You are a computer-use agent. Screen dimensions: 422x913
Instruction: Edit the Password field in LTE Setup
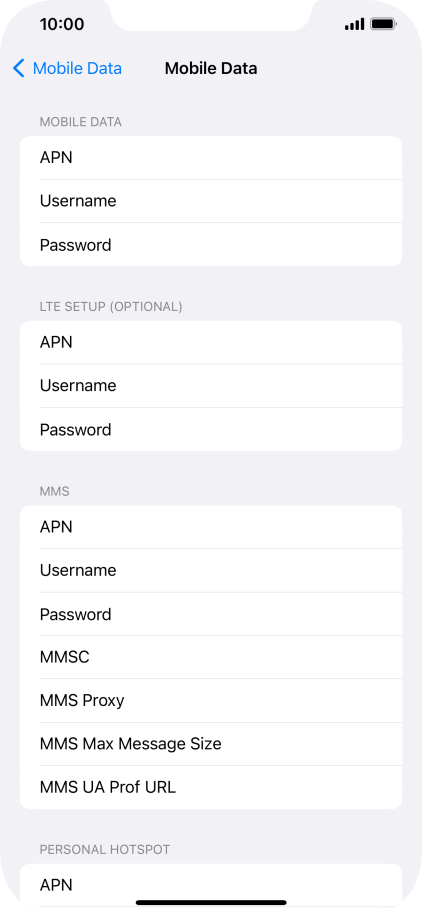point(211,429)
